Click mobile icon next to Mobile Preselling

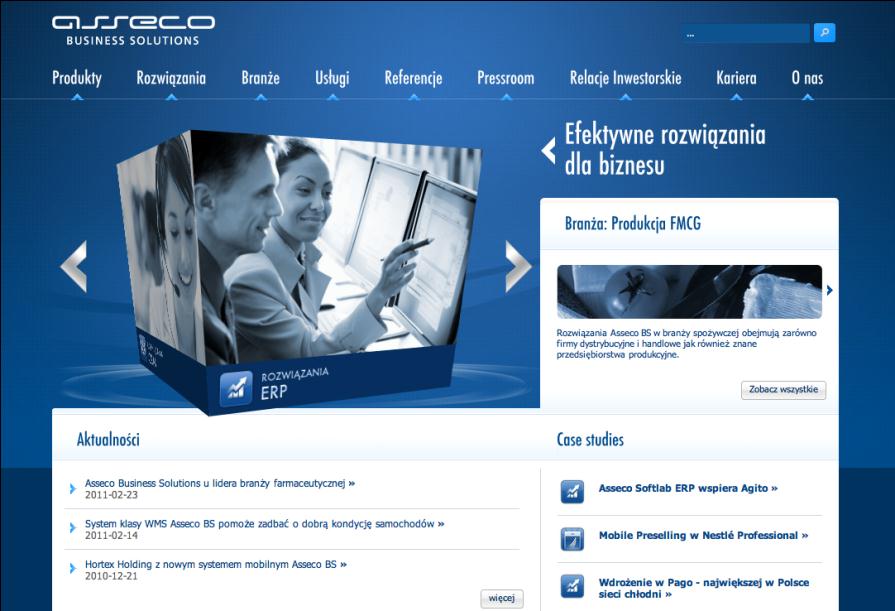pos(572,539)
